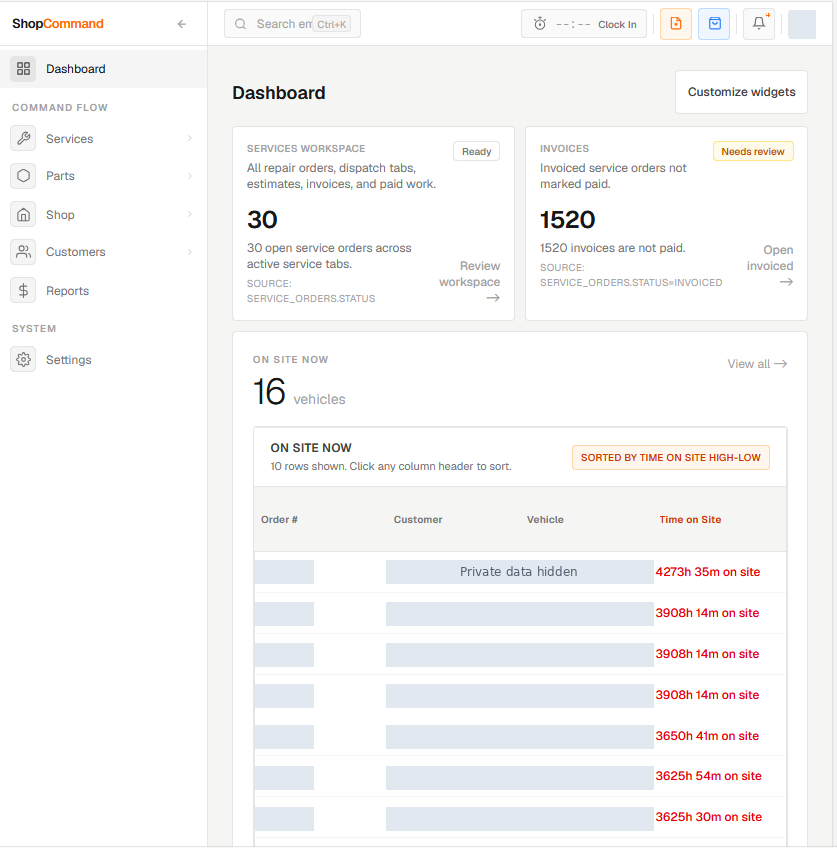Click the Dashboard grid icon
Image resolution: width=837 pixels, height=848 pixels.
23,69
